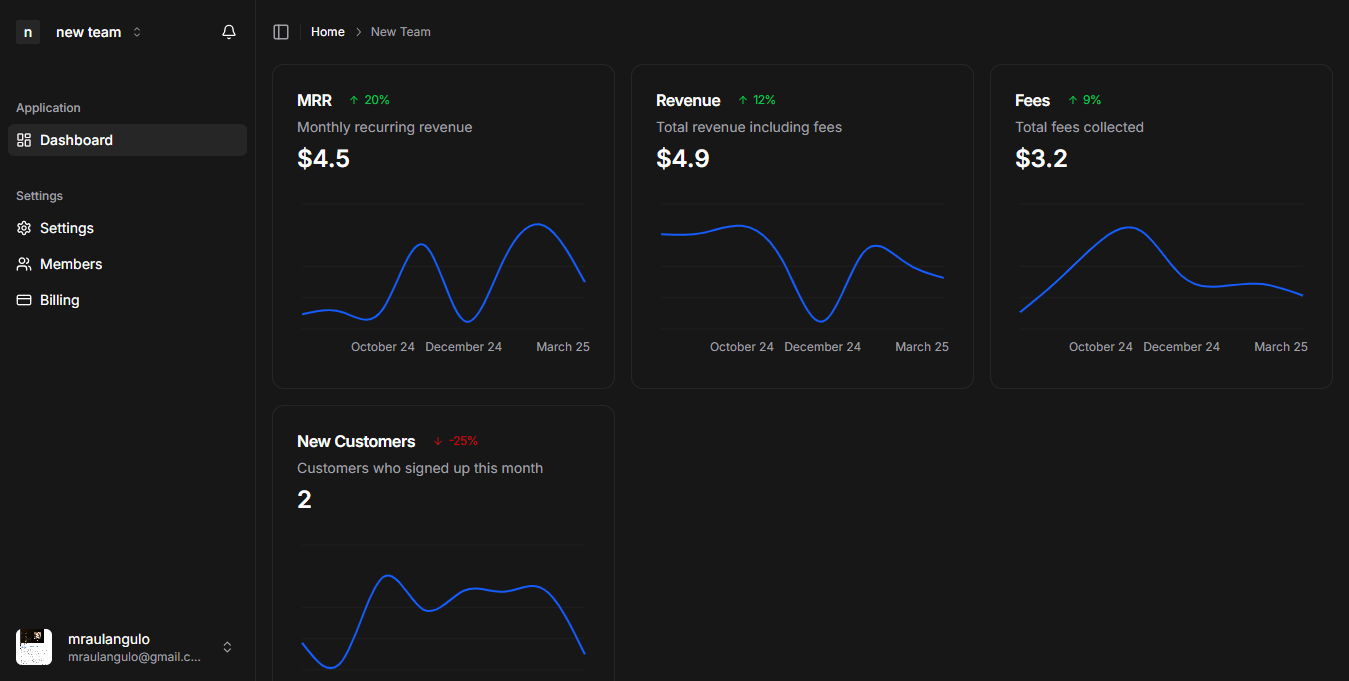This screenshot has height=681, width=1349.
Task: Click the 12% revenue change badge
Action: click(756, 100)
